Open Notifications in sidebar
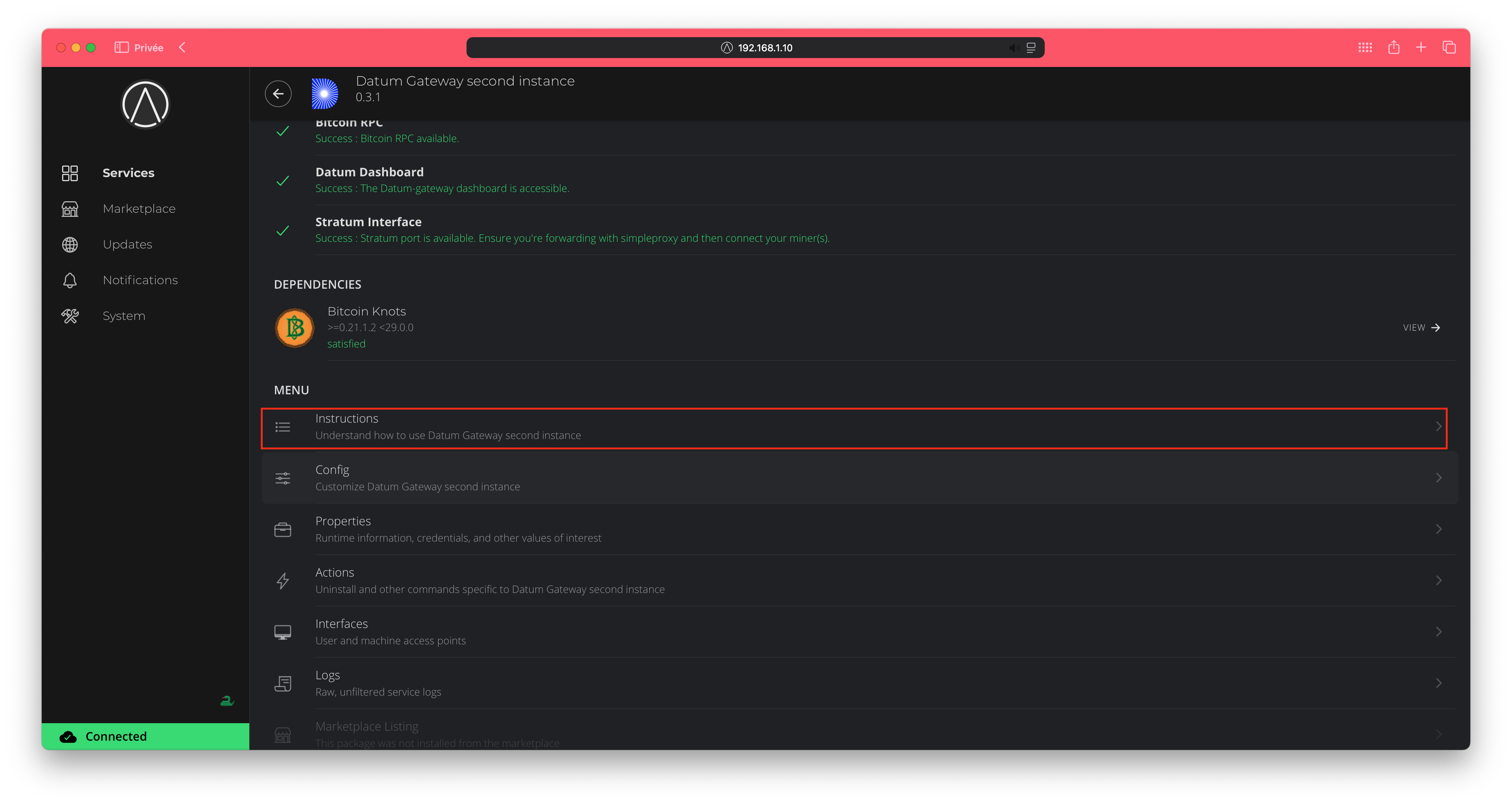The width and height of the screenshot is (1512, 805). 140,280
